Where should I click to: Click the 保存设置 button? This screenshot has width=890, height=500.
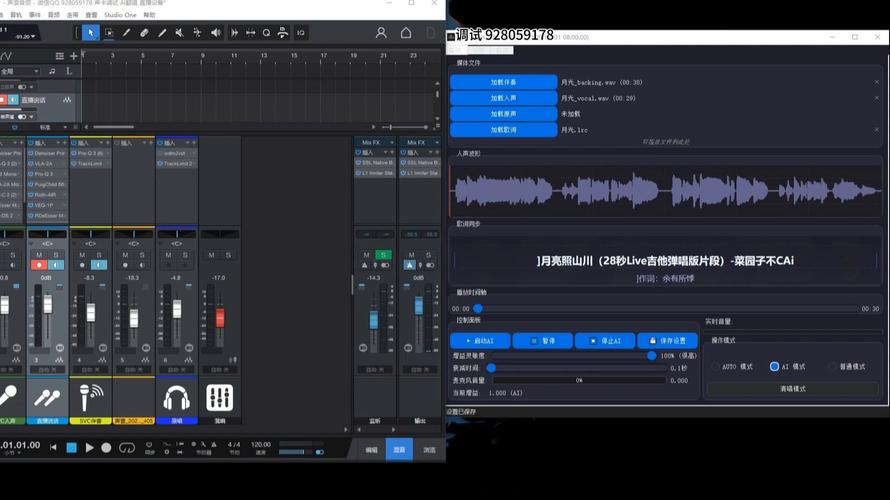pos(667,341)
